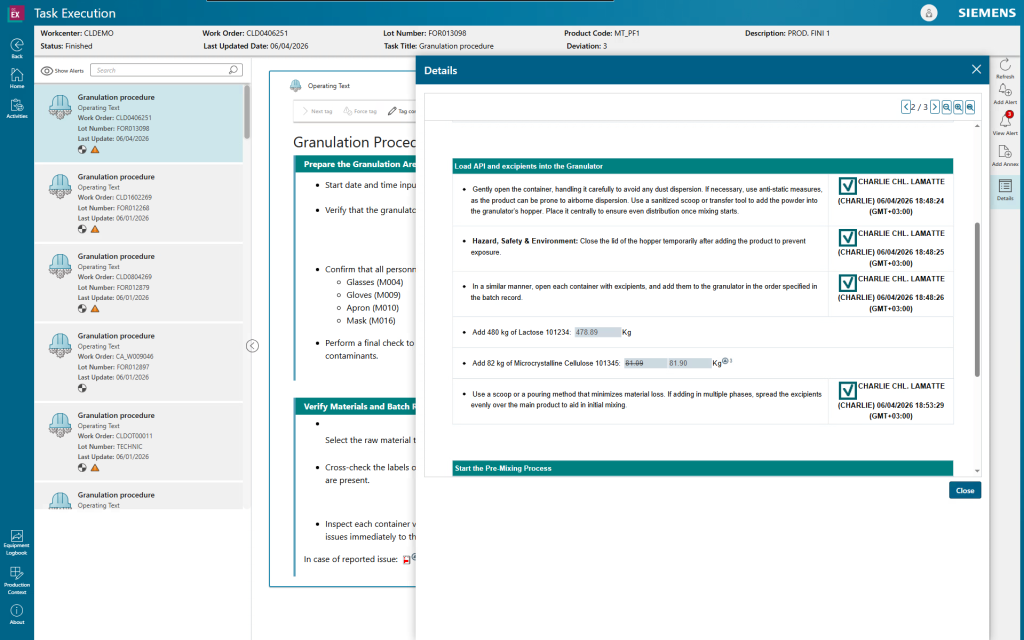The width and height of the screenshot is (1024, 640).
Task: Go Back using the left sidebar arrow
Action: [x=17, y=48]
